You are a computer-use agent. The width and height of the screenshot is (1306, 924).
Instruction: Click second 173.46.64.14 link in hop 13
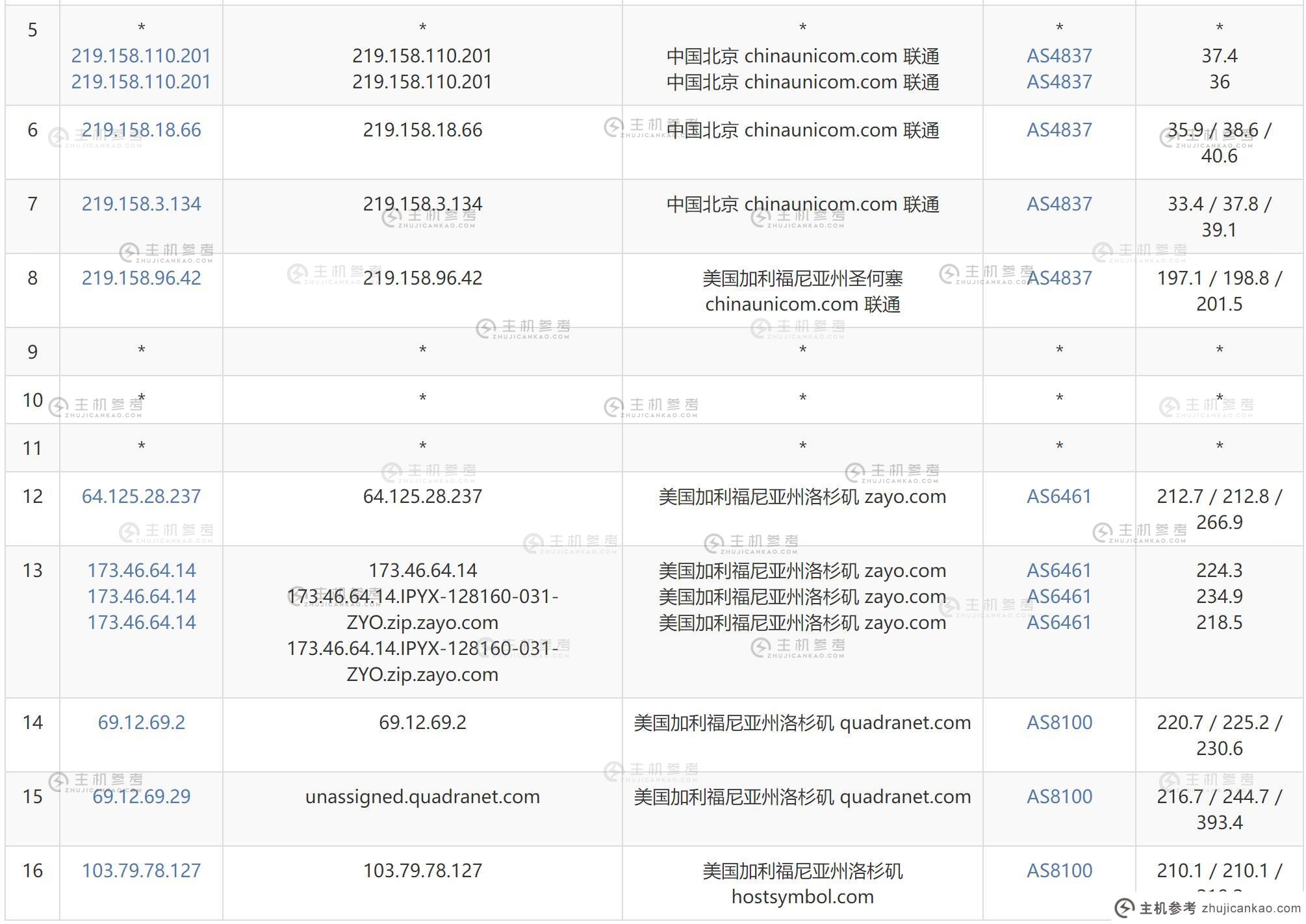point(141,597)
